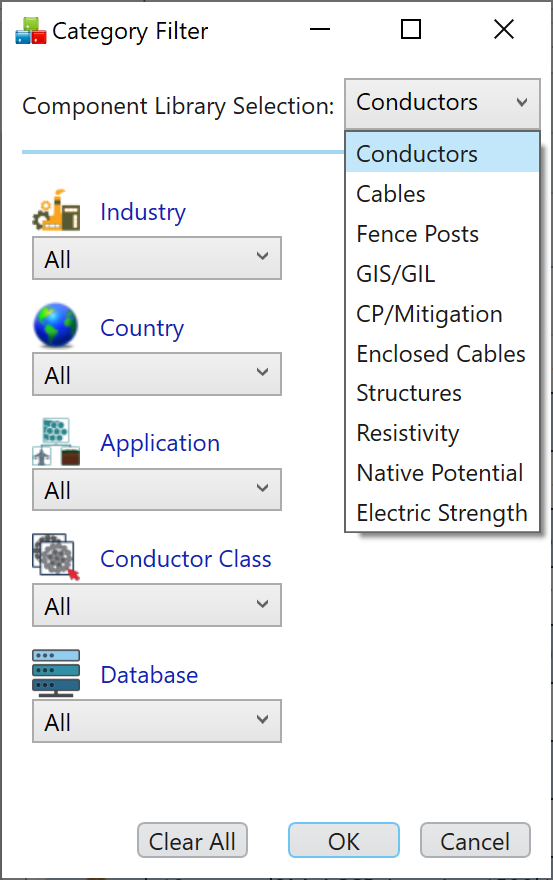Image resolution: width=553 pixels, height=880 pixels.
Task: Open the Application filter dropdown
Action: pos(157,490)
